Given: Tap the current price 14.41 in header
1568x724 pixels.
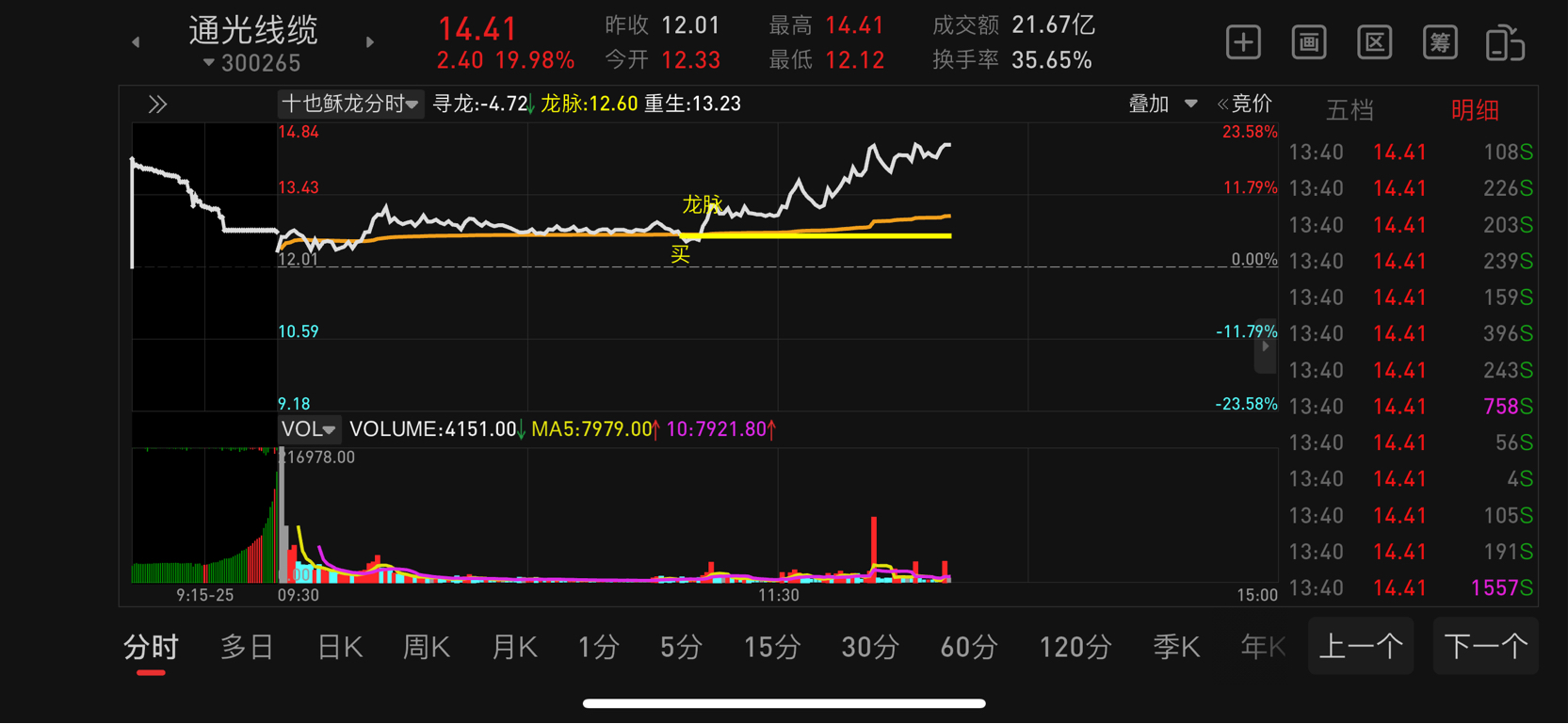Looking at the screenshot, I should (477, 29).
